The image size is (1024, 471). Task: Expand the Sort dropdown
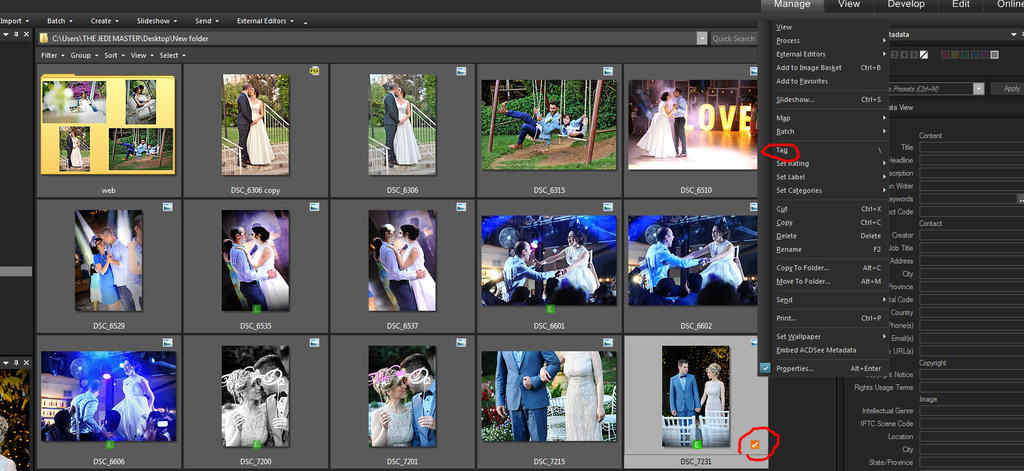[x=112, y=55]
